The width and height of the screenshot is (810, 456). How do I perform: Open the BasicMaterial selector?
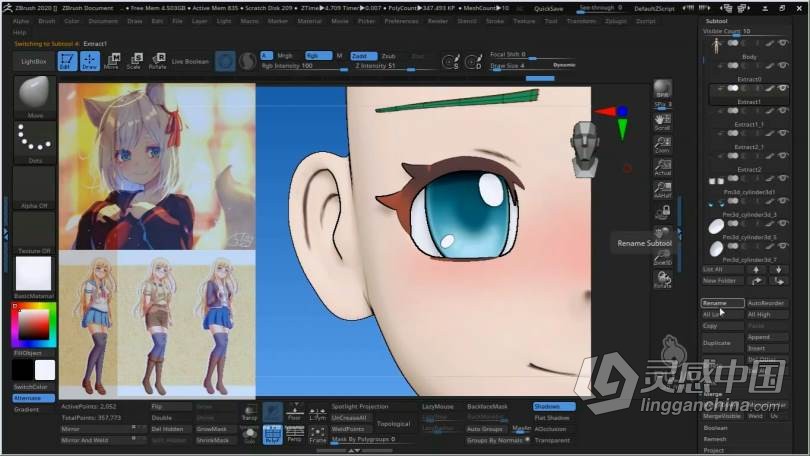[35, 277]
